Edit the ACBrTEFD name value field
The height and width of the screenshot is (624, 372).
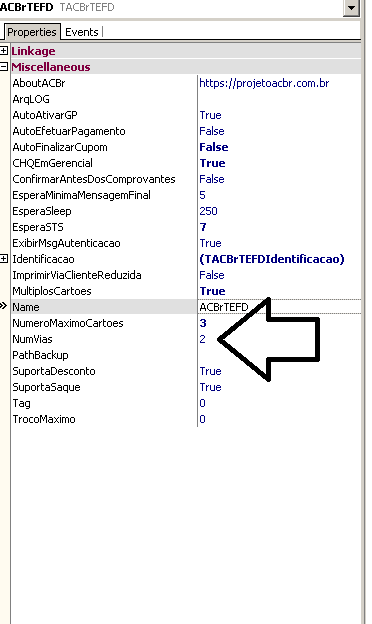280,307
